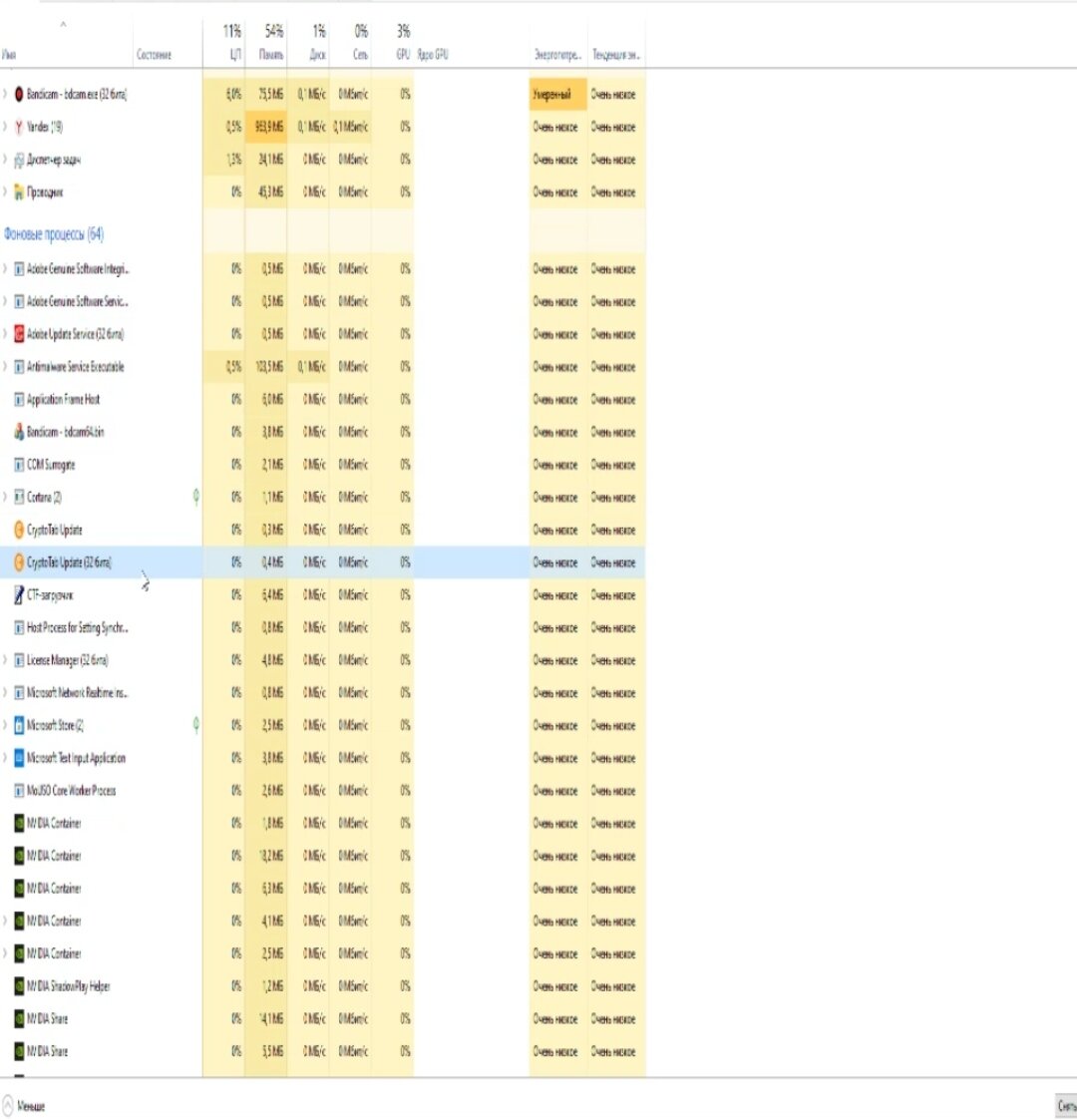Select the NVIDIA ShadowPlay Helper process name

[x=69, y=986]
